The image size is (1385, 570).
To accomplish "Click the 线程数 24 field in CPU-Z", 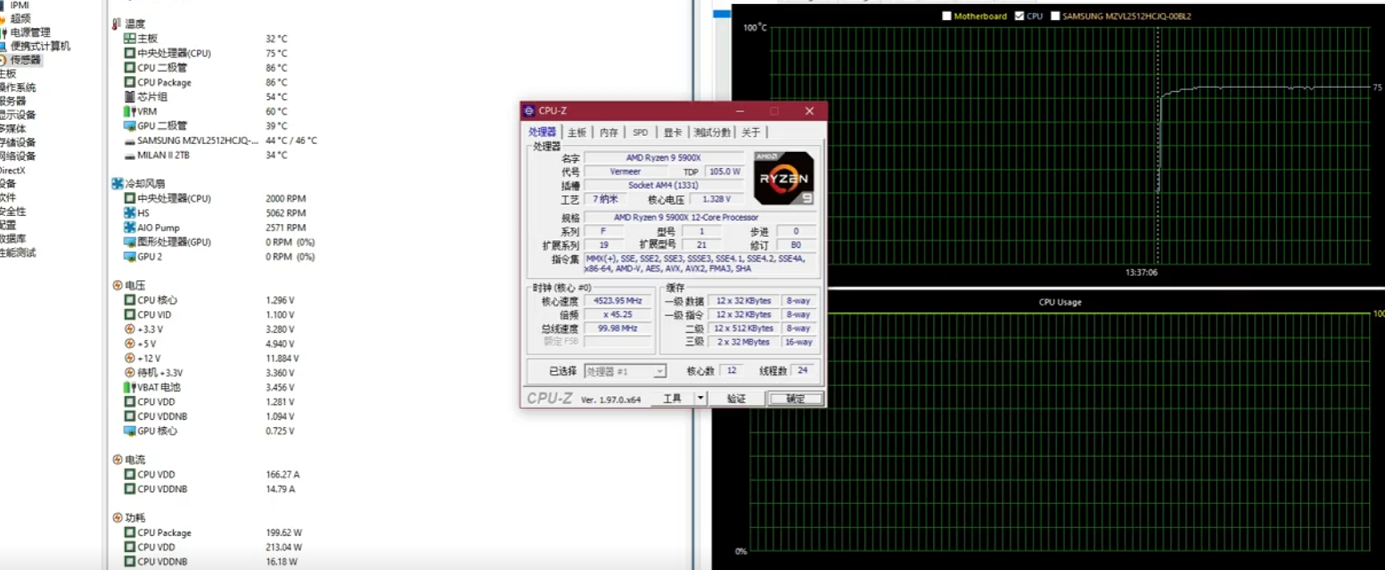I will [802, 371].
